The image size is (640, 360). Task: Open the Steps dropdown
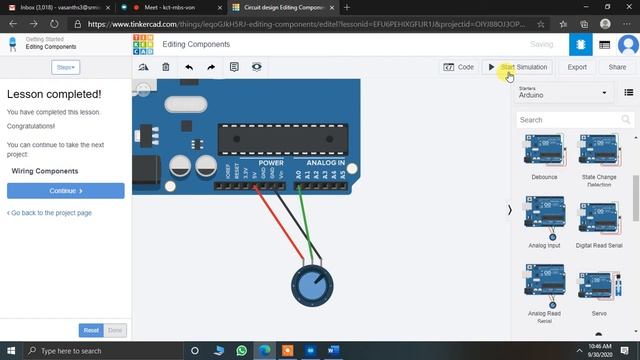coord(66,67)
